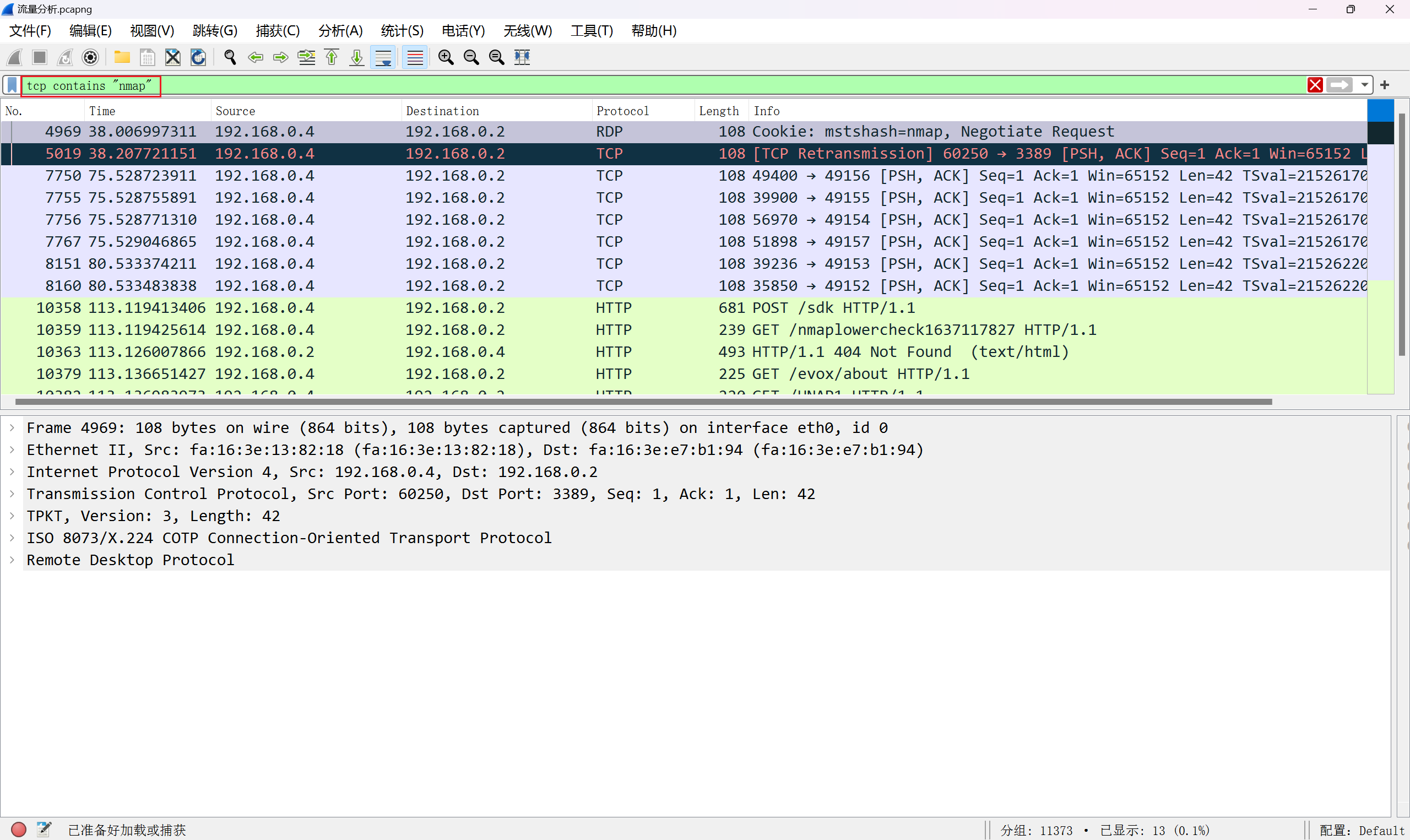1410x840 pixels.
Task: Open the filter history dropdown
Action: 1365,85
